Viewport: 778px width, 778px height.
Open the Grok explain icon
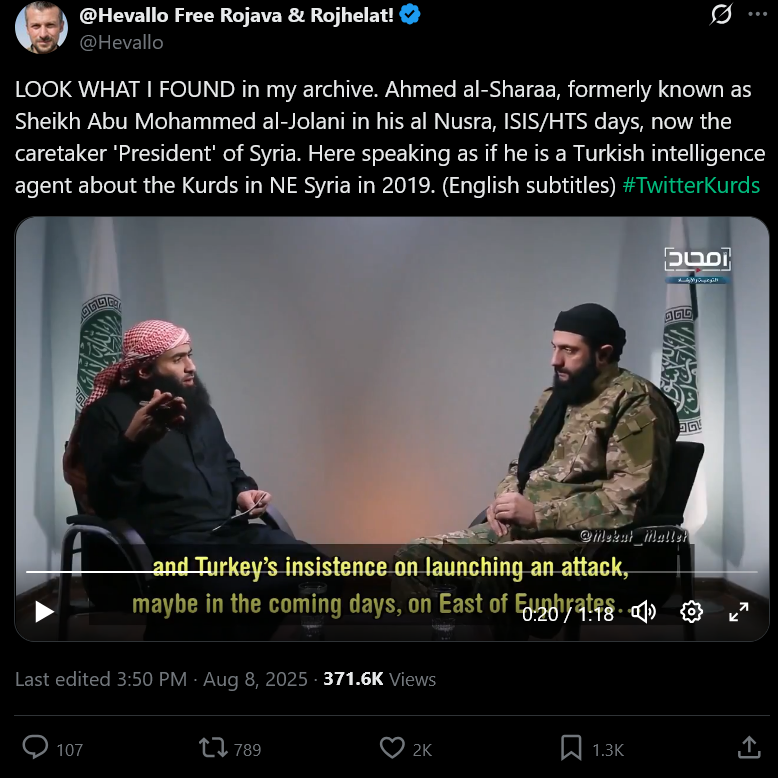[720, 14]
